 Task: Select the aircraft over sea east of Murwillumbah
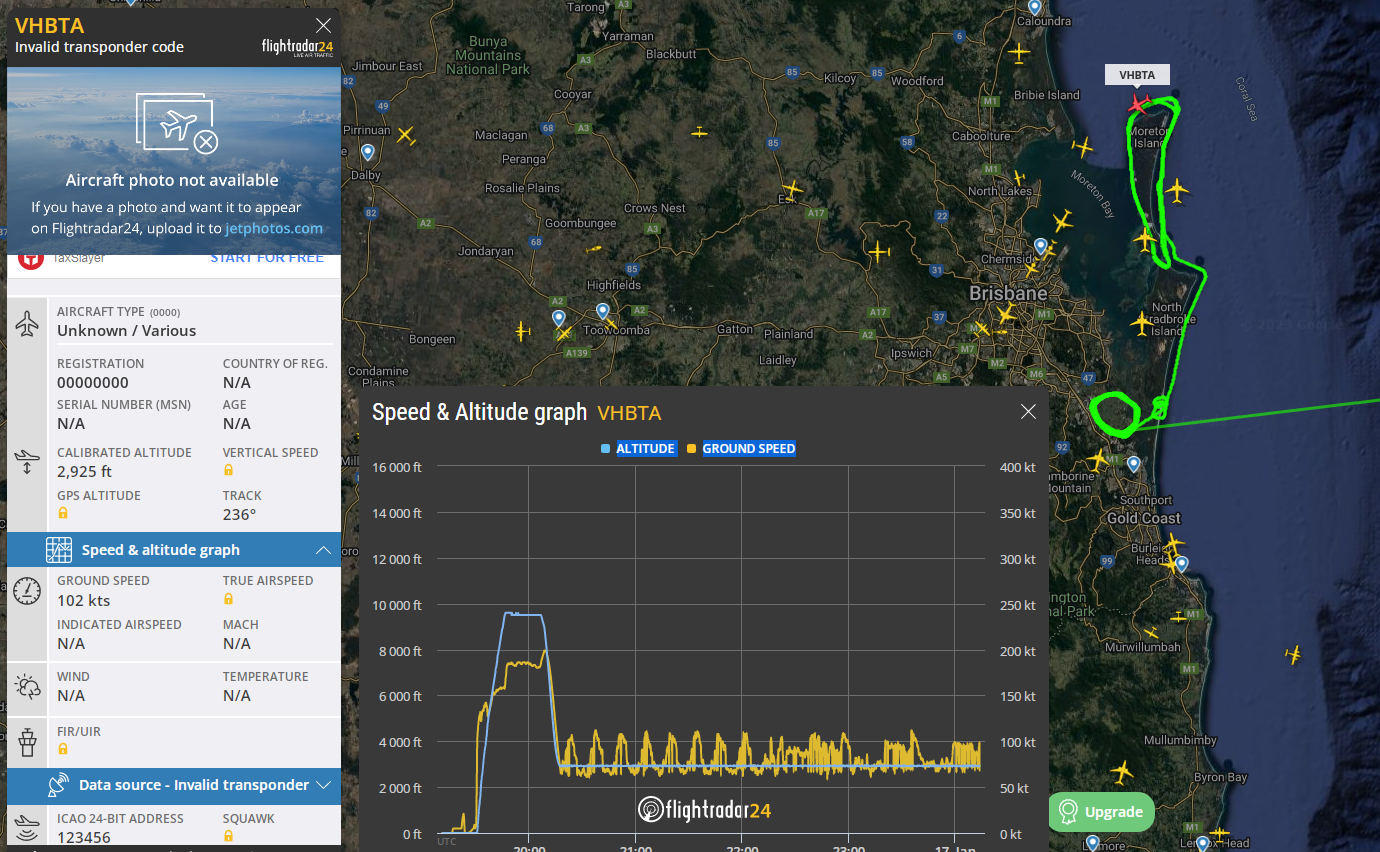[x=1293, y=655]
